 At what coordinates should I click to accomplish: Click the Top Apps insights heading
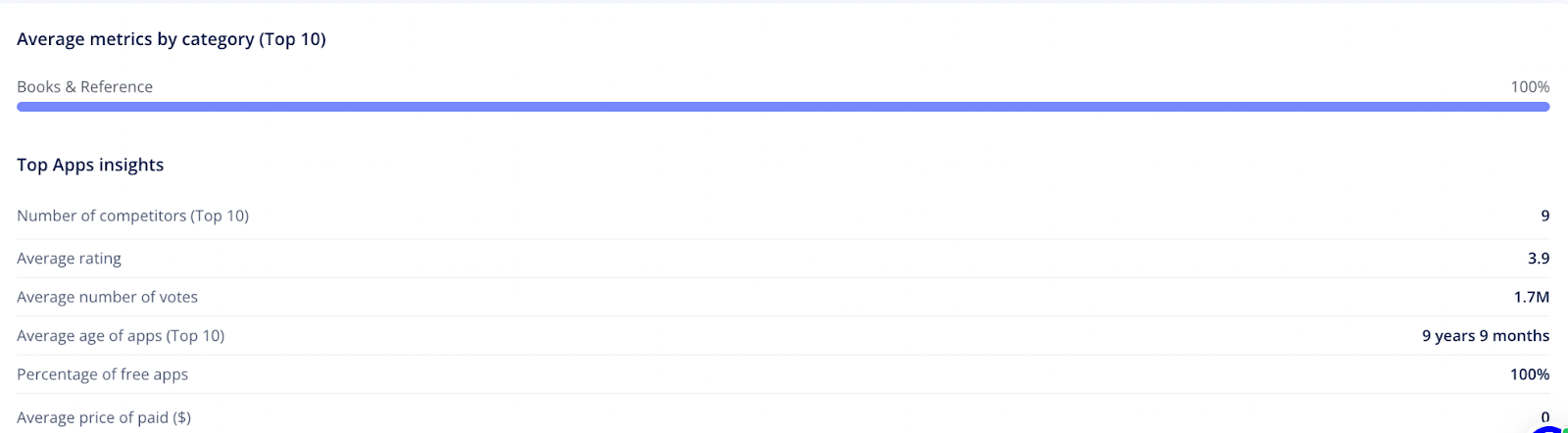[90, 166]
